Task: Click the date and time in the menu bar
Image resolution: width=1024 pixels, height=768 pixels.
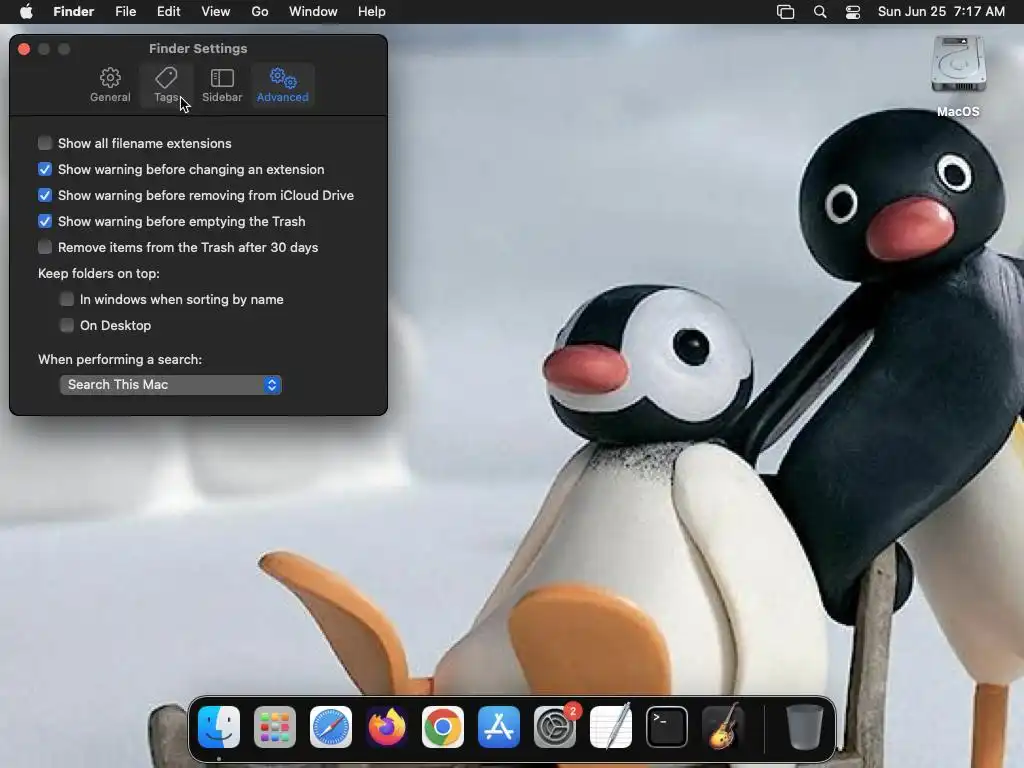Action: (941, 12)
